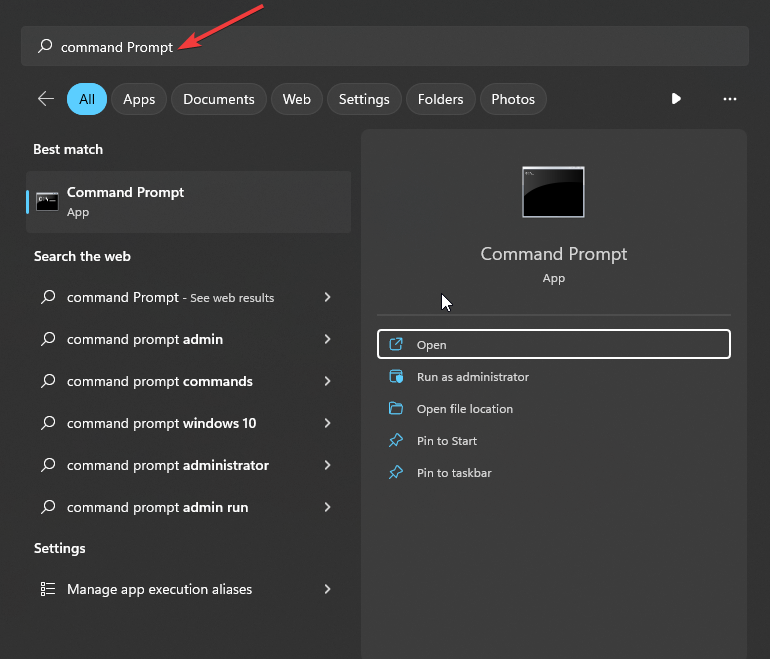Image resolution: width=770 pixels, height=659 pixels.
Task: Click the large Command Prompt preview icon
Action: (x=553, y=192)
